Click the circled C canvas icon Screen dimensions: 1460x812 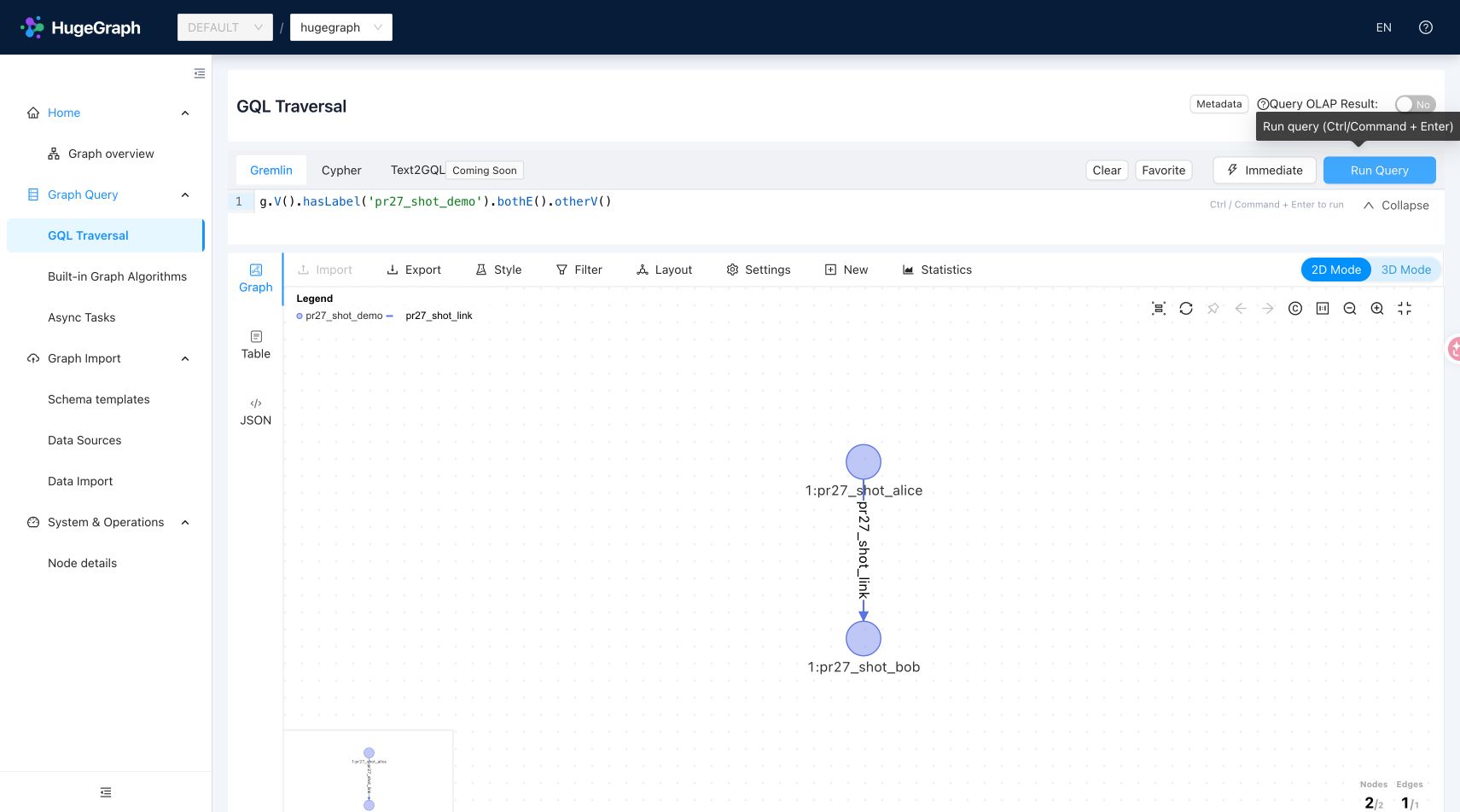pos(1295,309)
